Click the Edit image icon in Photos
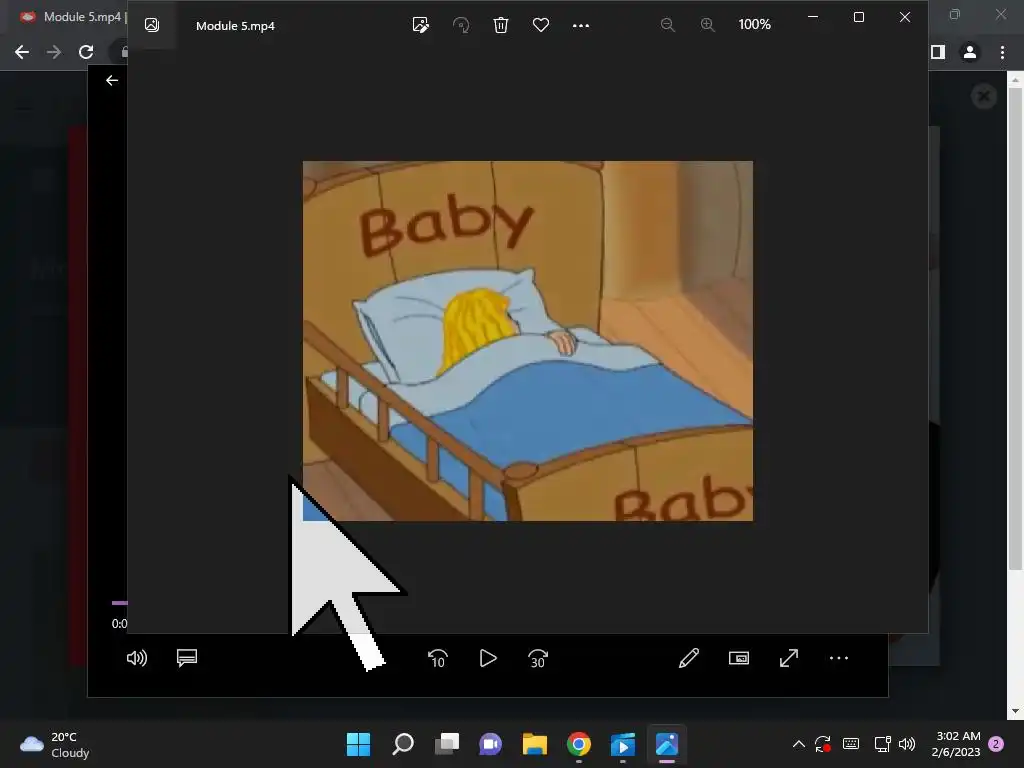The width and height of the screenshot is (1024, 768). click(421, 25)
